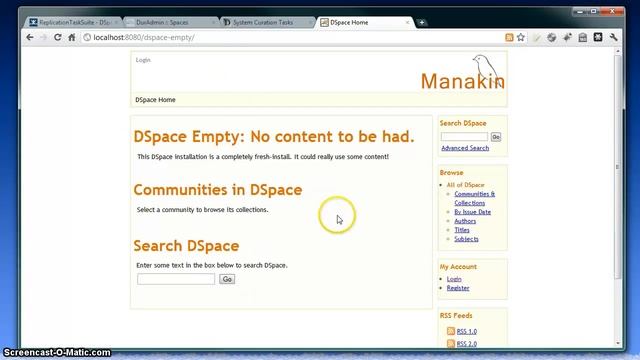Browse By Issue Date link
Viewport: 640px width, 360px height.
coord(472,212)
